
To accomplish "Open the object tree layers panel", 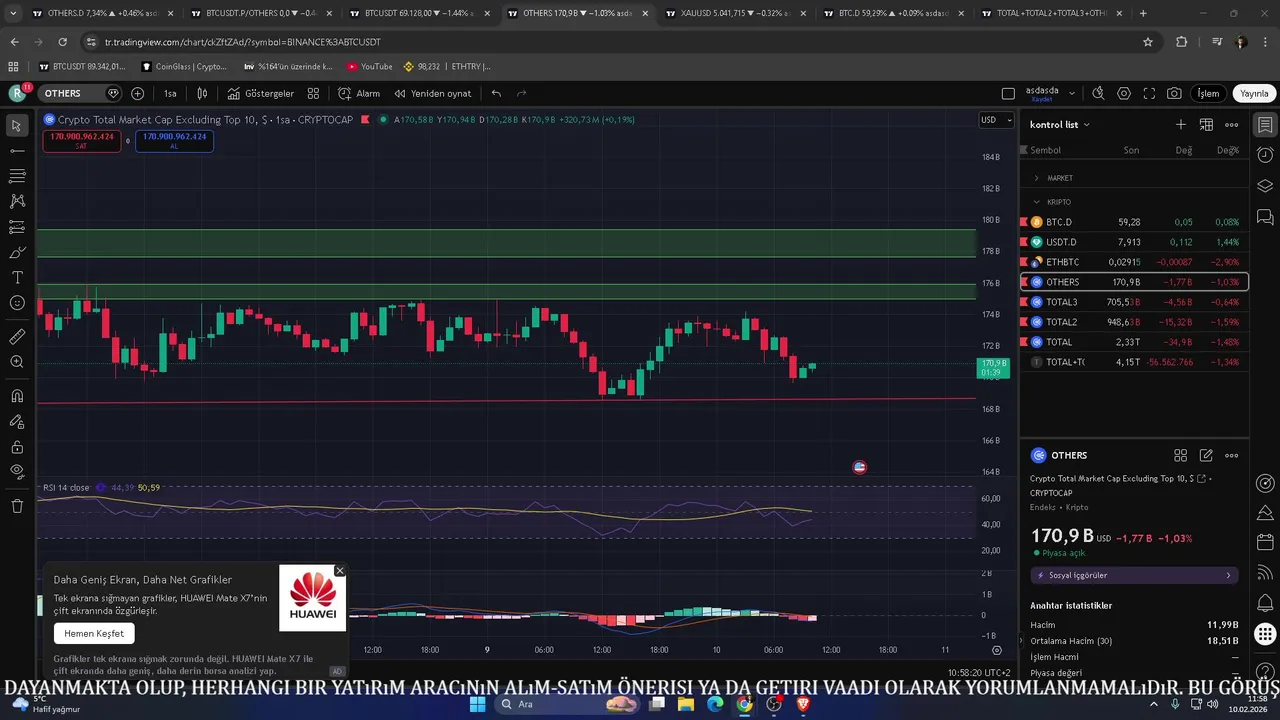I will click(1265, 186).
